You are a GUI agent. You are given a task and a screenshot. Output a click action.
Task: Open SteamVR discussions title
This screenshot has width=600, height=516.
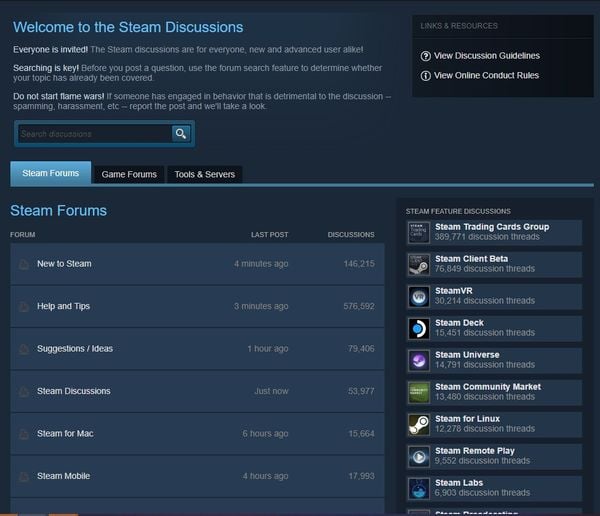[454, 291]
